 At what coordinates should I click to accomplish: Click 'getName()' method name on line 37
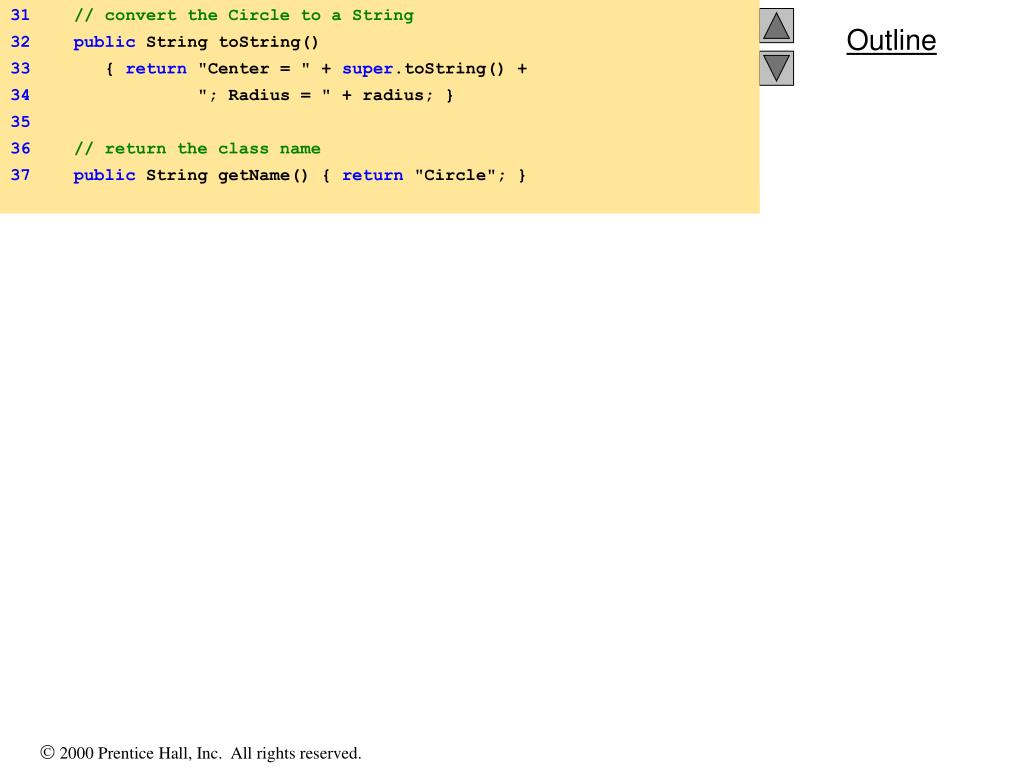263,175
